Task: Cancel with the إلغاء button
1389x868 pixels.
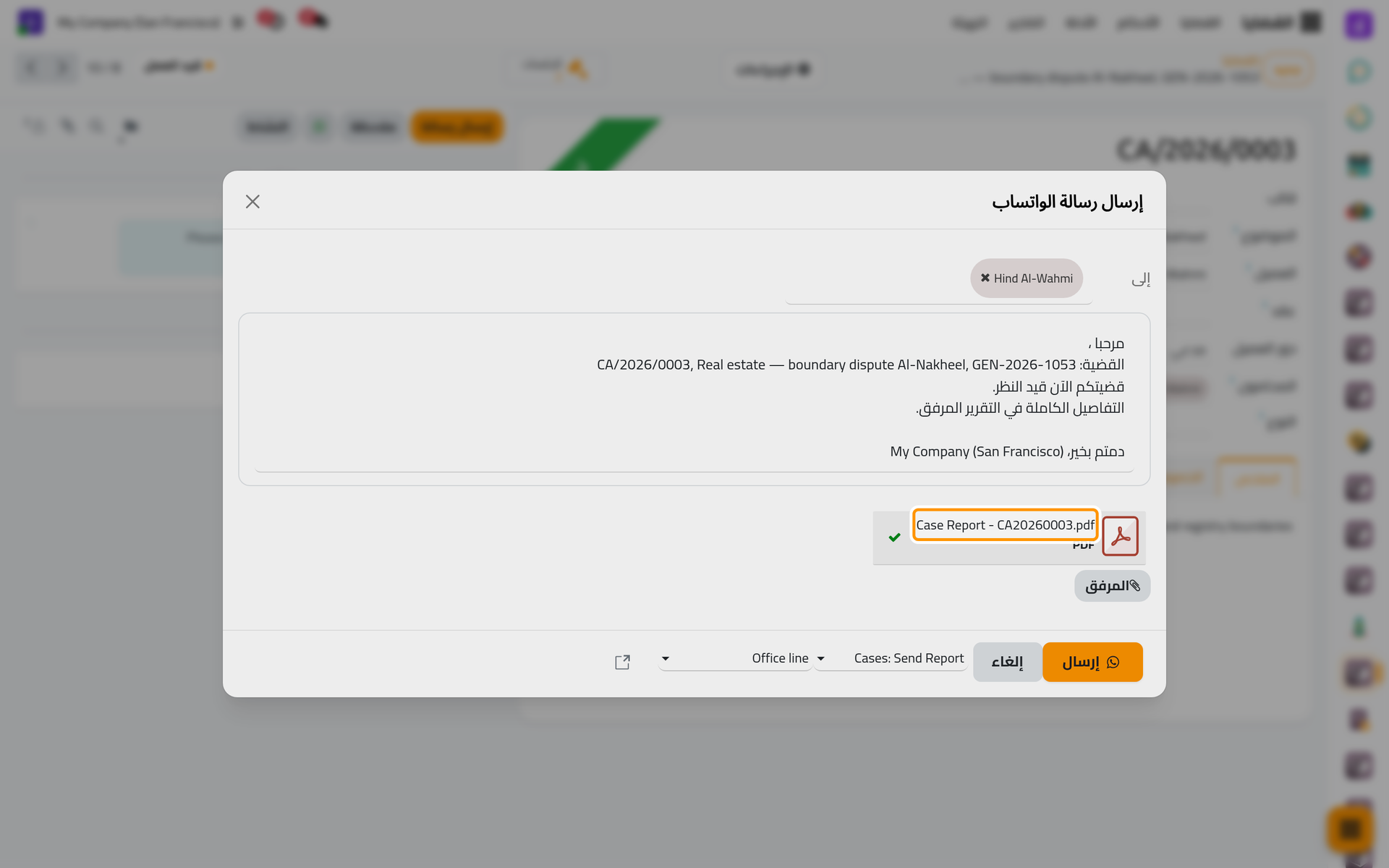Action: [x=1007, y=662]
